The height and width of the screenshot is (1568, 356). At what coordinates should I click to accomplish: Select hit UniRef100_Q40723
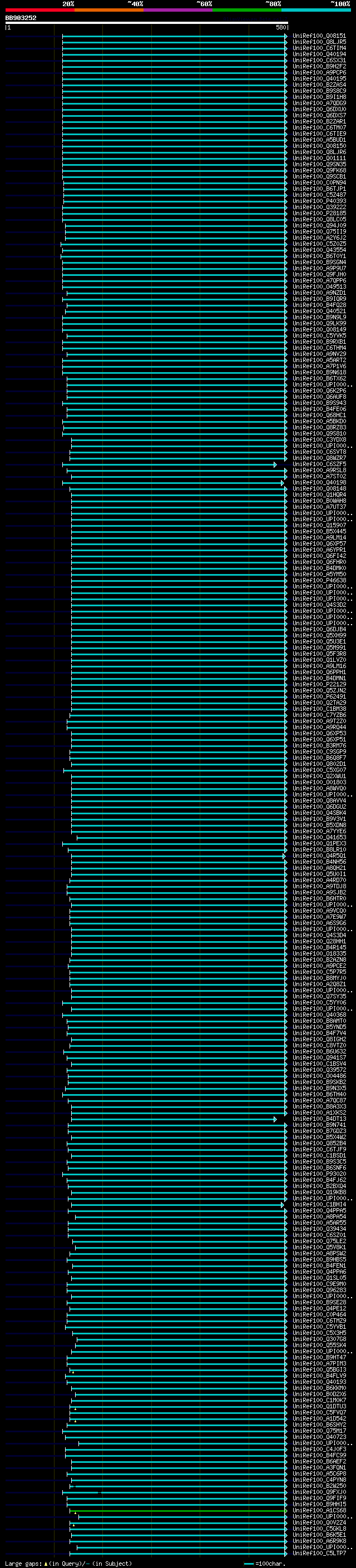[319, 1437]
